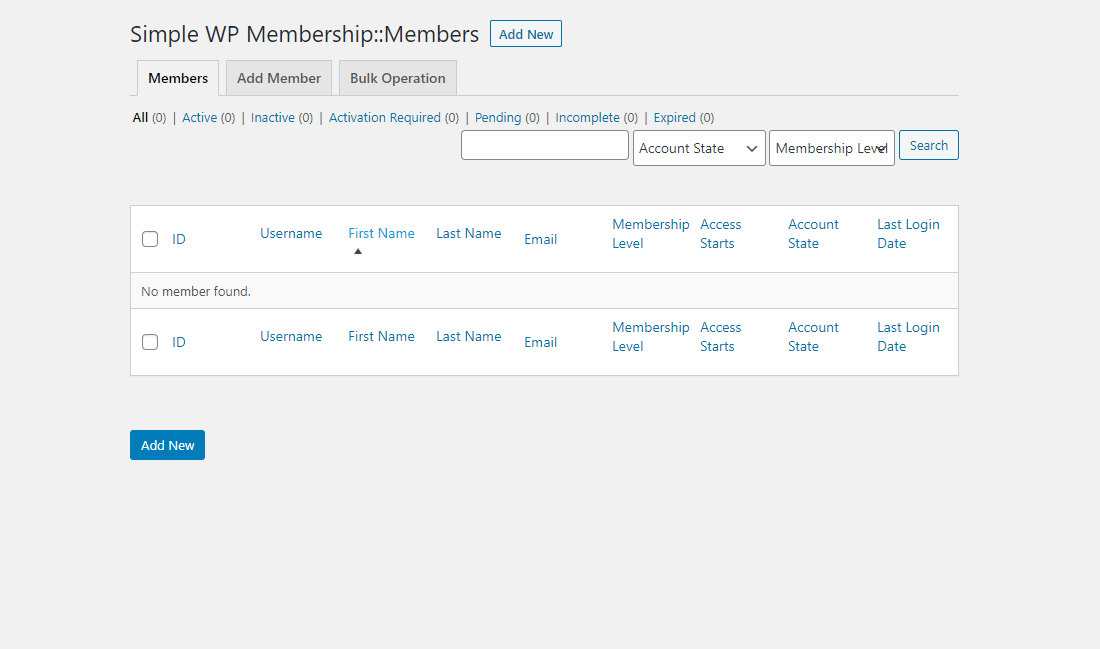Filter by Activation Required status

click(384, 118)
